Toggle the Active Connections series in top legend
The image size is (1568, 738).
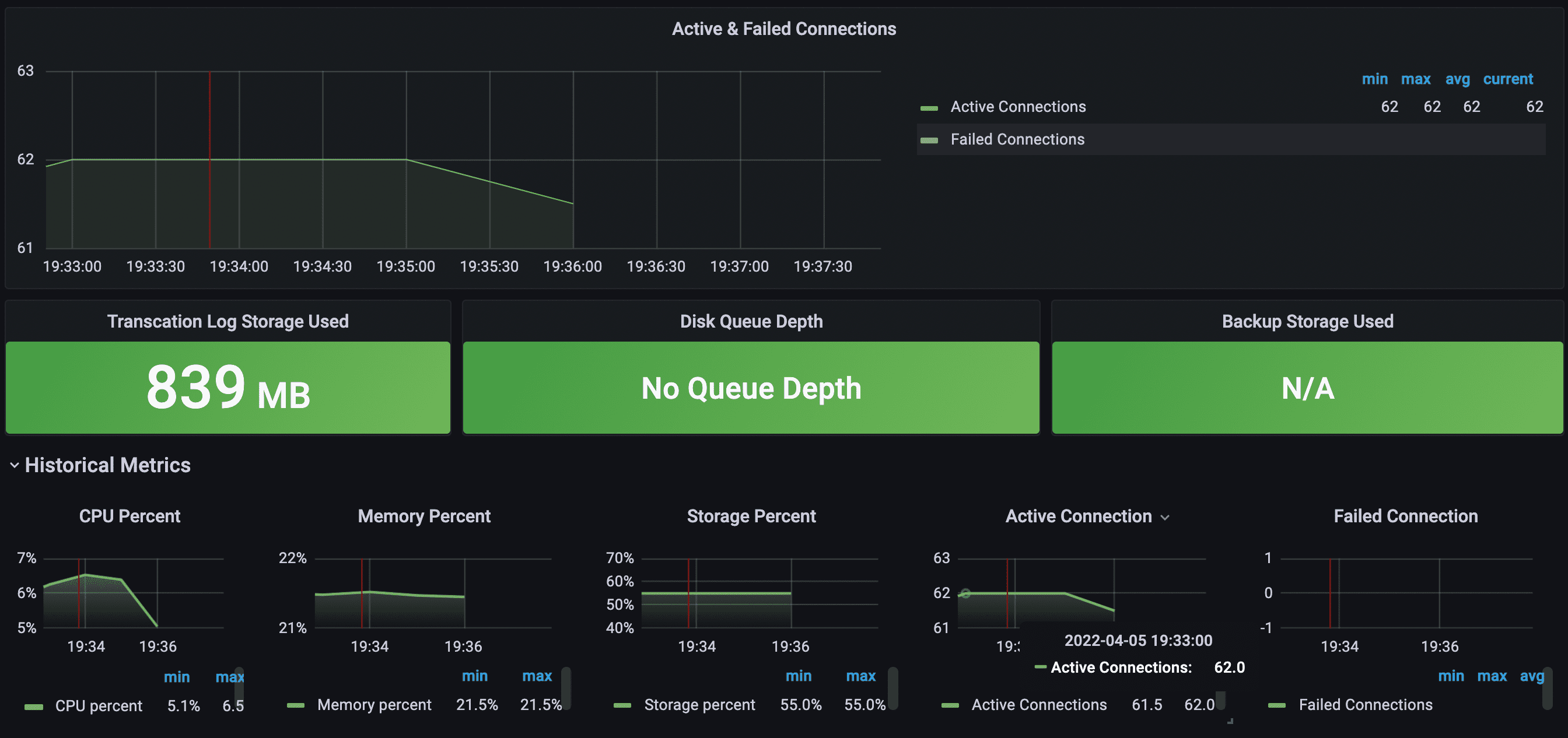click(x=1018, y=107)
